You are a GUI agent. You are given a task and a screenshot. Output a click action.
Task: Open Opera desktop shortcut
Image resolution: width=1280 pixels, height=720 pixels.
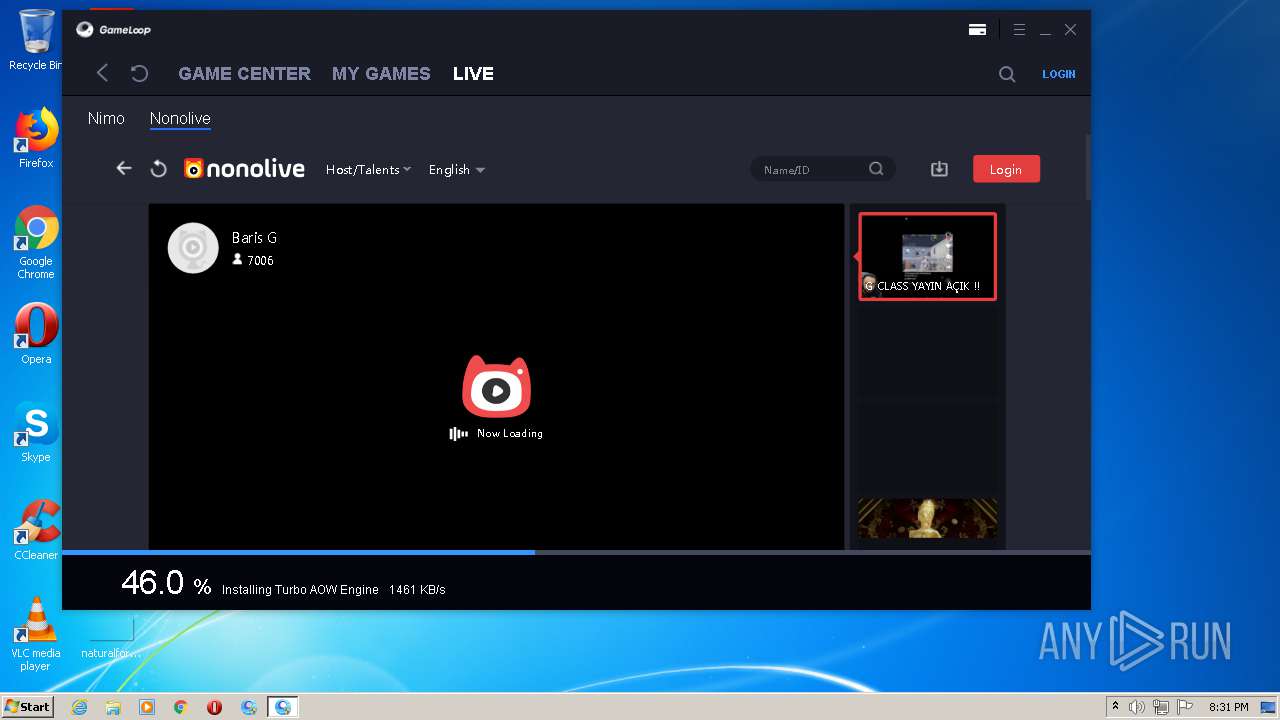(x=36, y=334)
